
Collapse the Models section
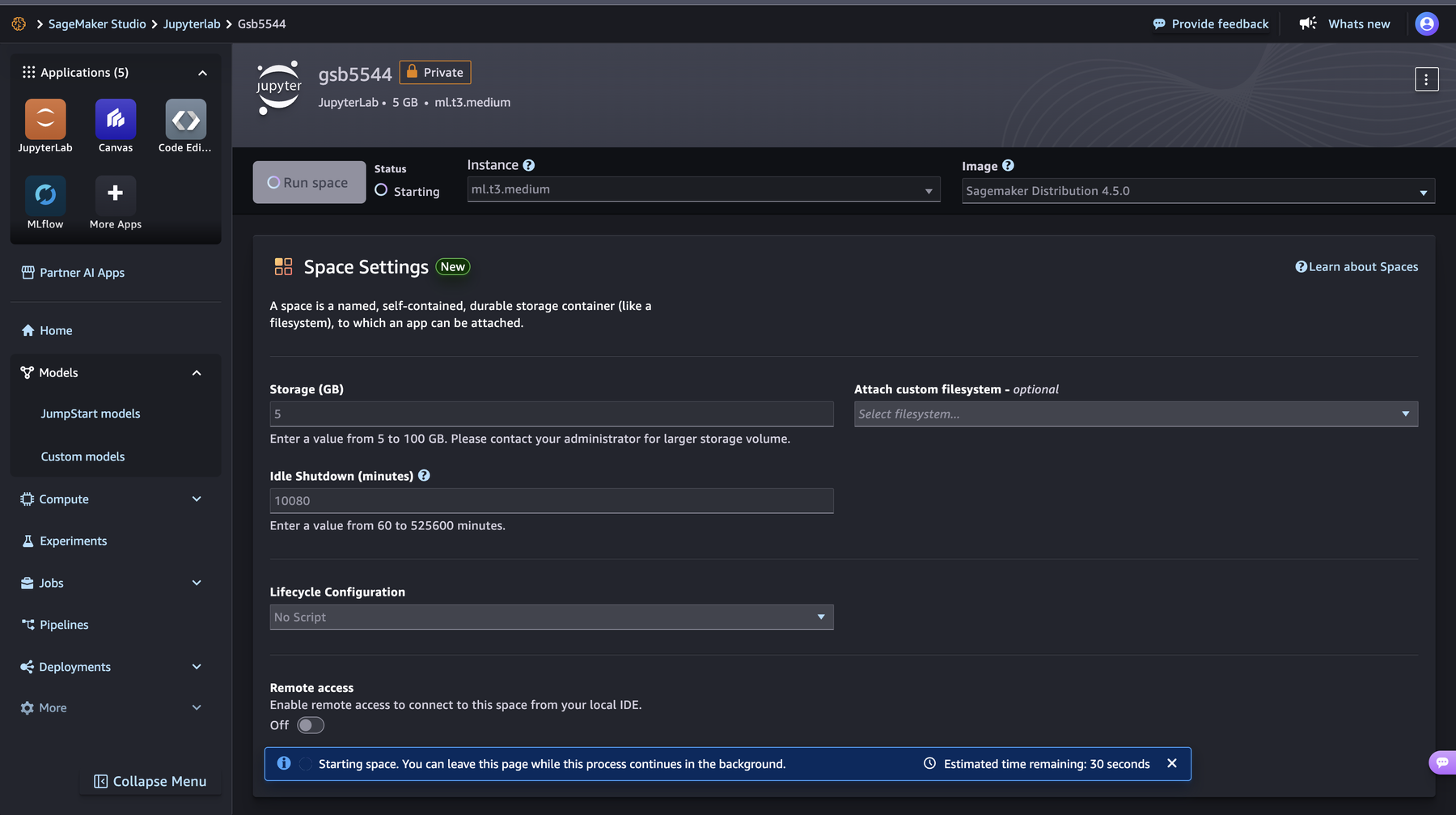pyautogui.click(x=197, y=373)
